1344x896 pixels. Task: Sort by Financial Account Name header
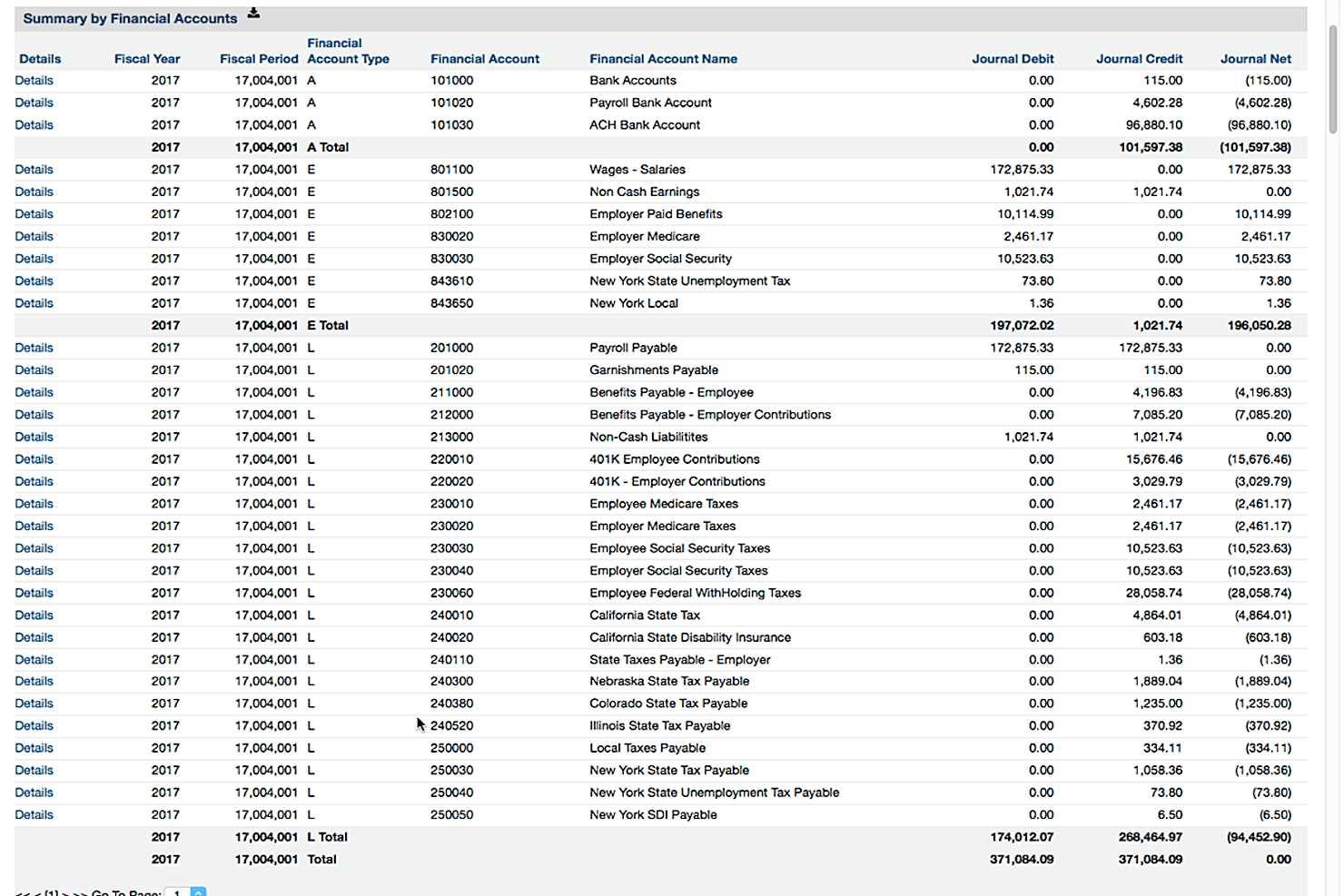pos(663,59)
